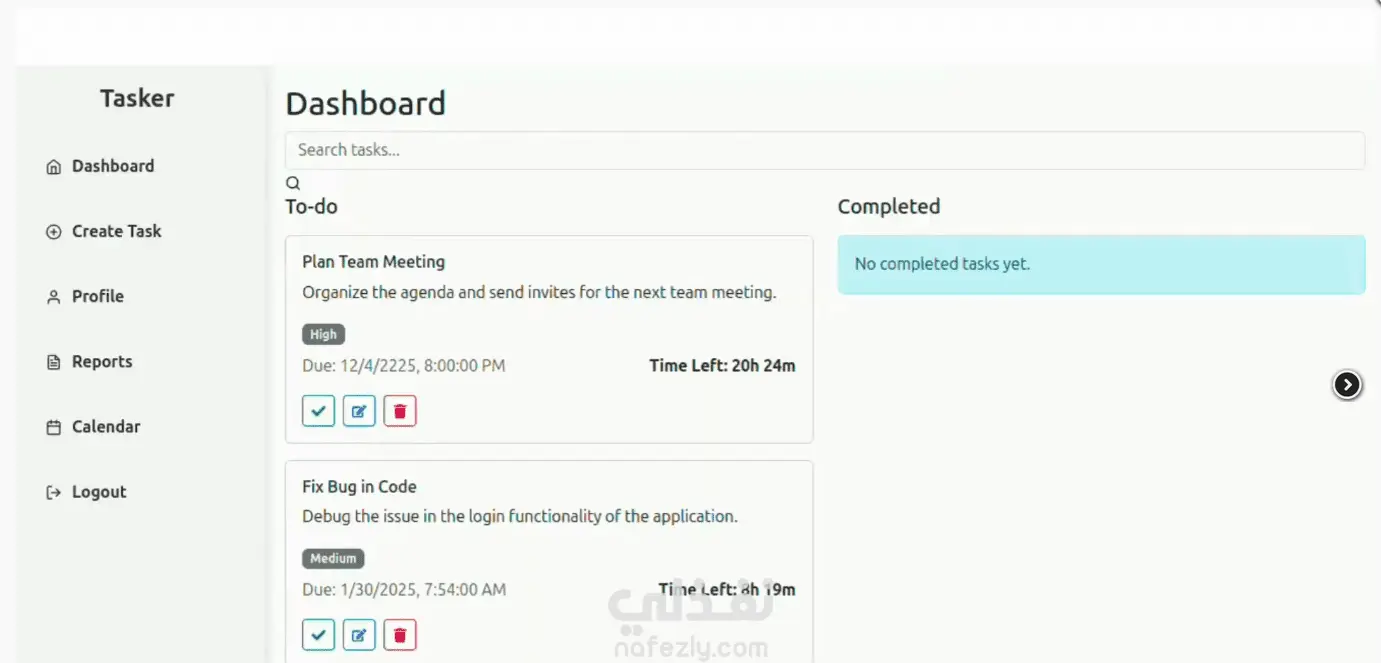This screenshot has height=663, width=1381.
Task: Mark Plan Team Meeting as complete
Action: pyautogui.click(x=318, y=411)
